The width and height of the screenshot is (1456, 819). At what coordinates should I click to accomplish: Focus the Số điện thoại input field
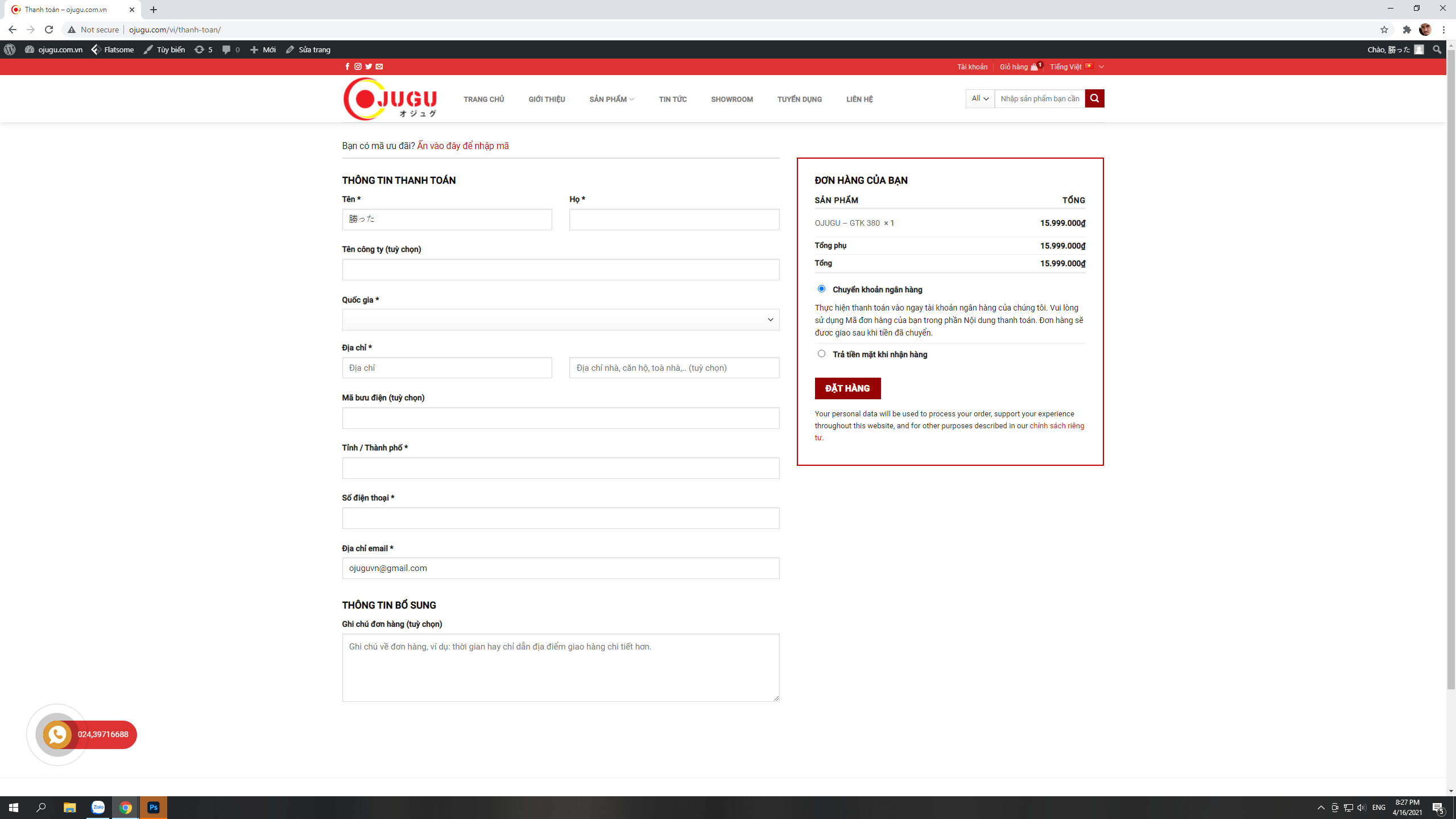[x=560, y=518]
